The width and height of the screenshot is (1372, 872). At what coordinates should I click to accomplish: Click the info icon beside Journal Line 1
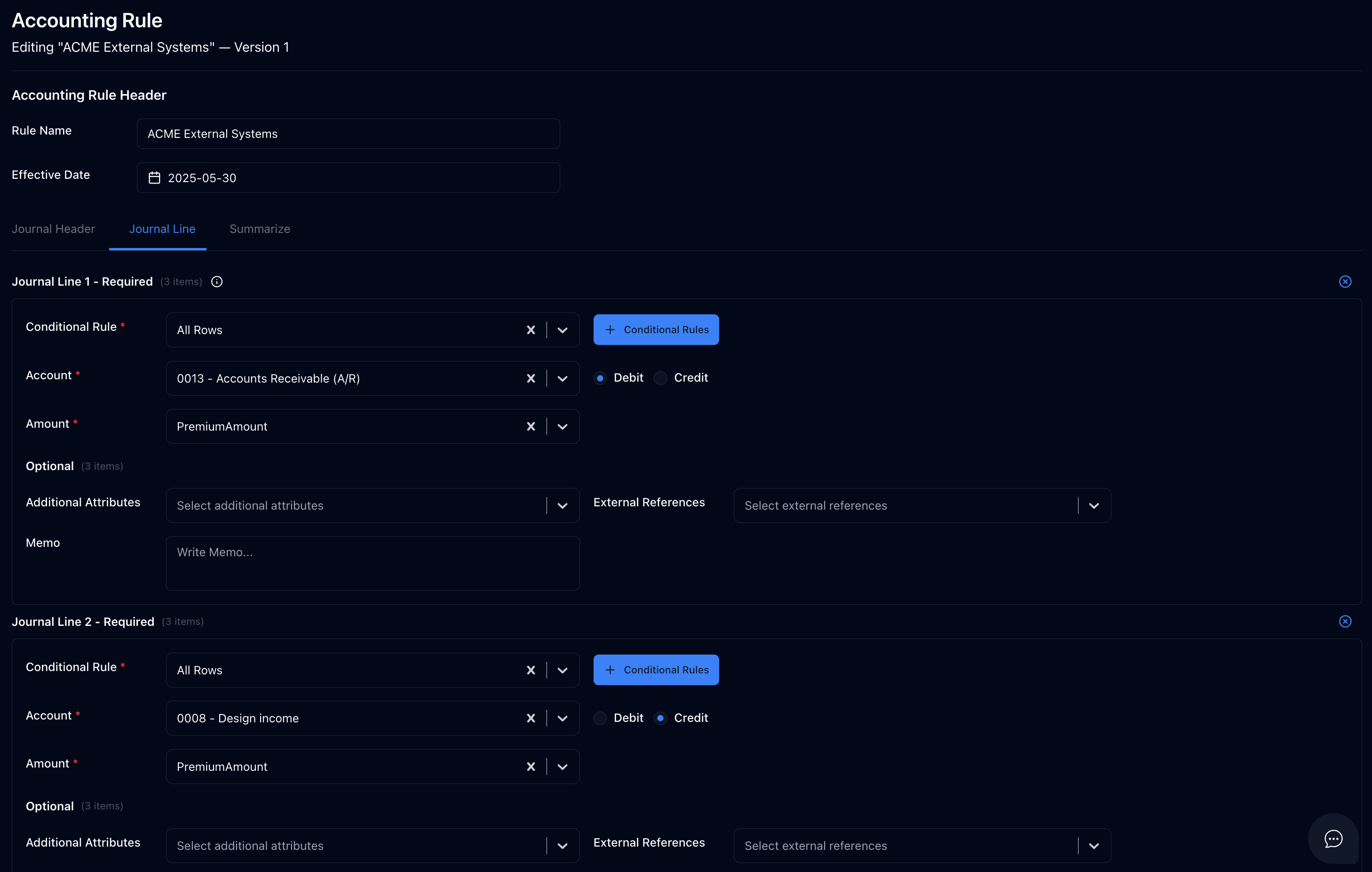point(216,281)
